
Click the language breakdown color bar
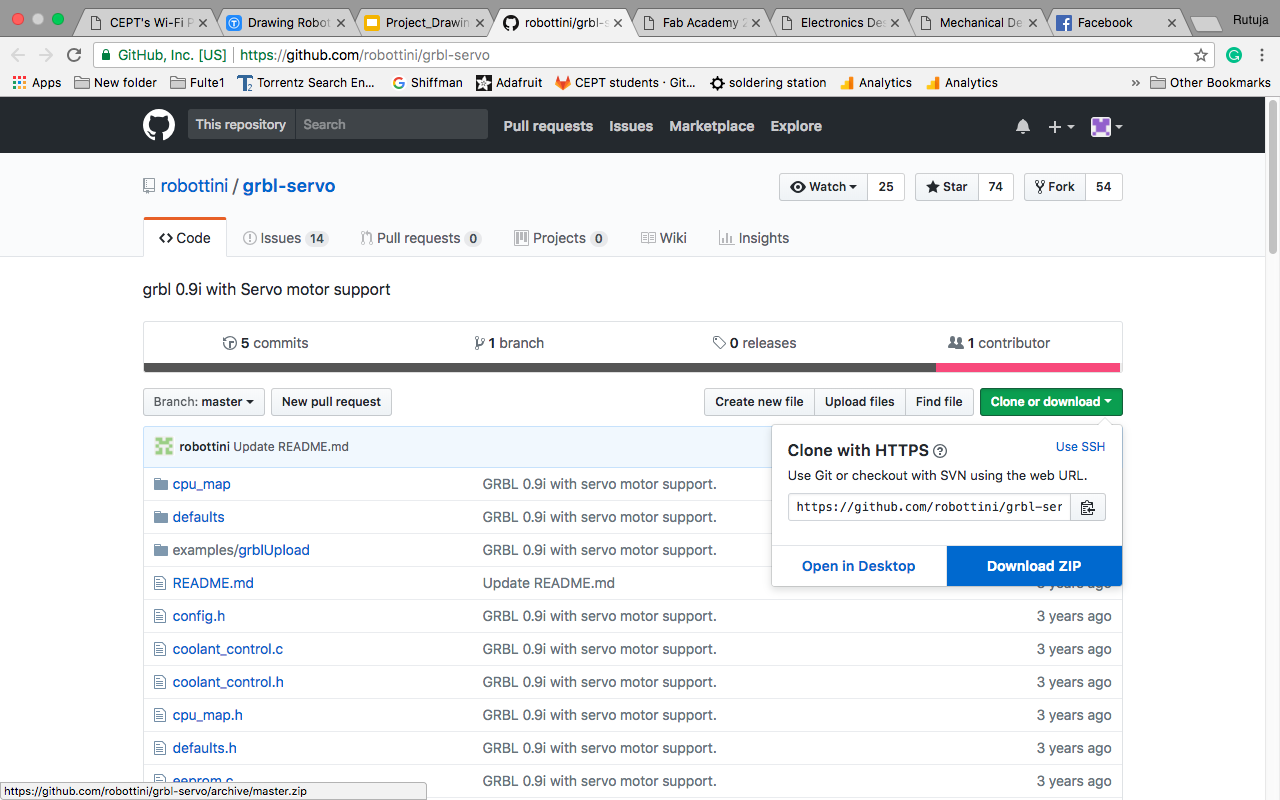(x=632, y=367)
